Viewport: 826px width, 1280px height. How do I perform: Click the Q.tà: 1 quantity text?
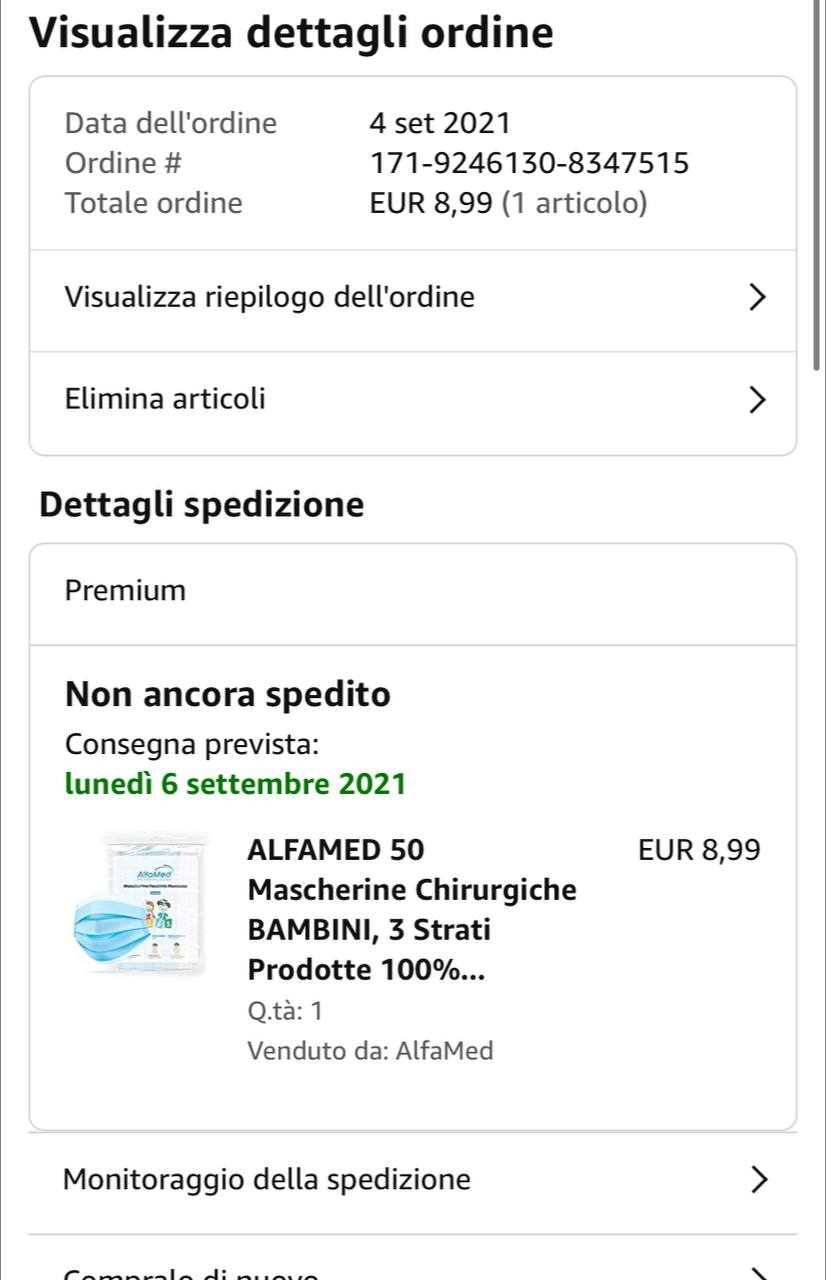click(x=285, y=1011)
